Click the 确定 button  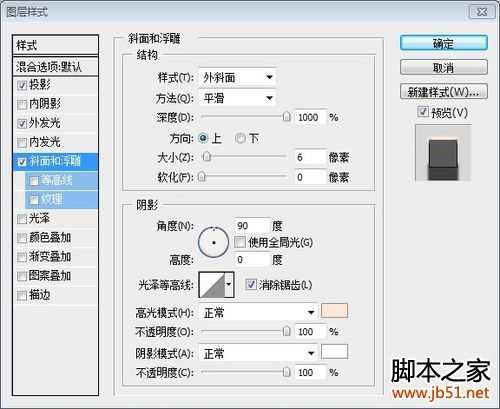pyautogui.click(x=444, y=43)
